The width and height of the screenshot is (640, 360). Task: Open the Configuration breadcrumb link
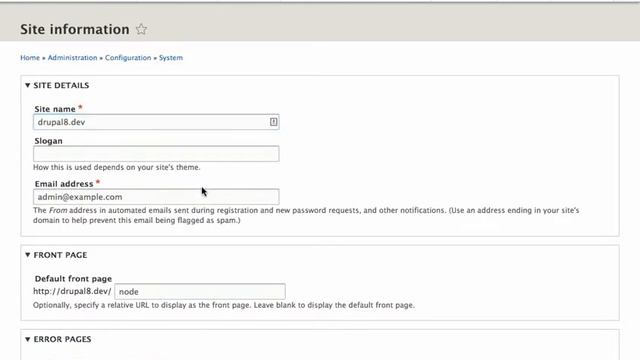tap(128, 58)
